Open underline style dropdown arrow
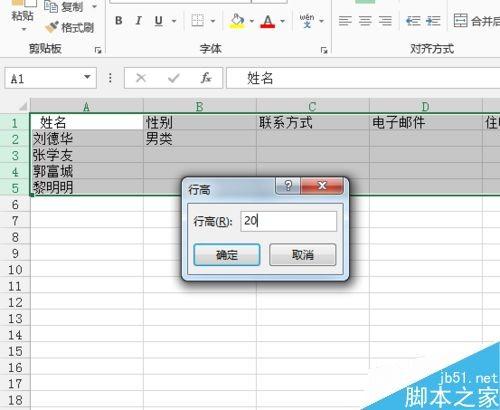The width and height of the screenshot is (500, 410). pyautogui.click(x=174, y=21)
